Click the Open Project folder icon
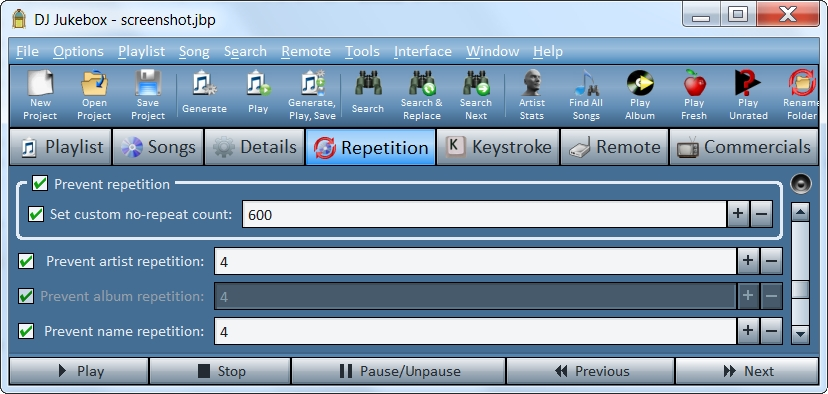This screenshot has width=828, height=394. pyautogui.click(x=95, y=84)
